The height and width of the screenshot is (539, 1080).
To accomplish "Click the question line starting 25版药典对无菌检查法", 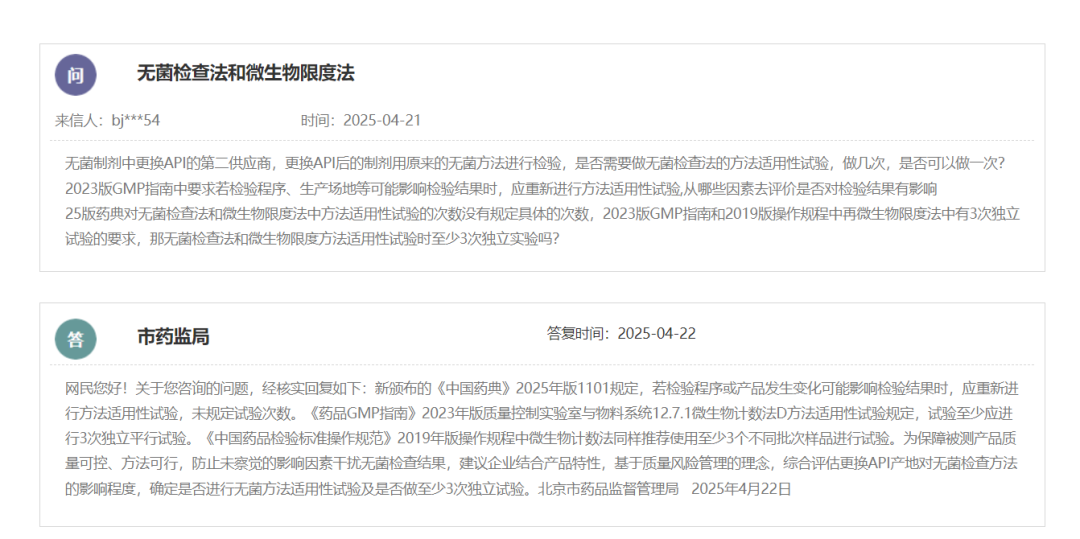I will [x=542, y=214].
